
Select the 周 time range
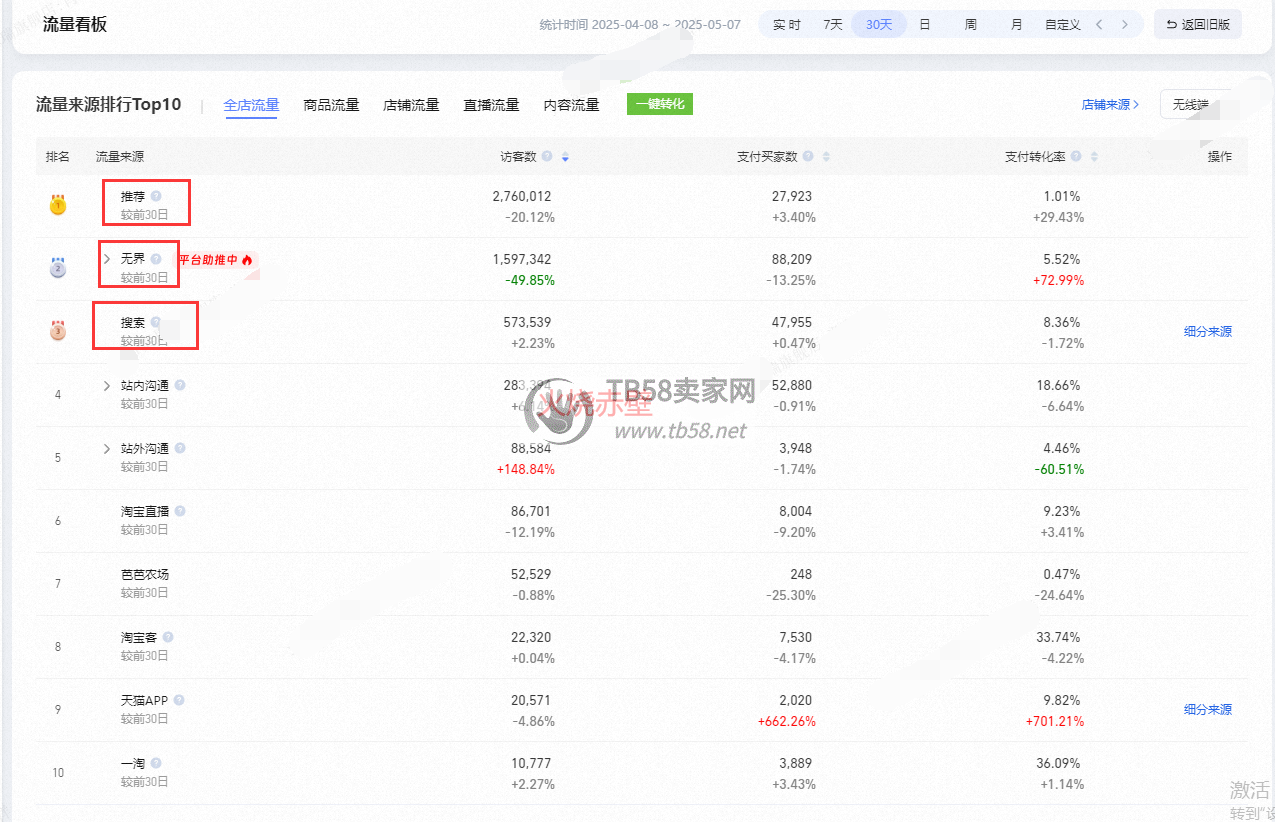971,24
